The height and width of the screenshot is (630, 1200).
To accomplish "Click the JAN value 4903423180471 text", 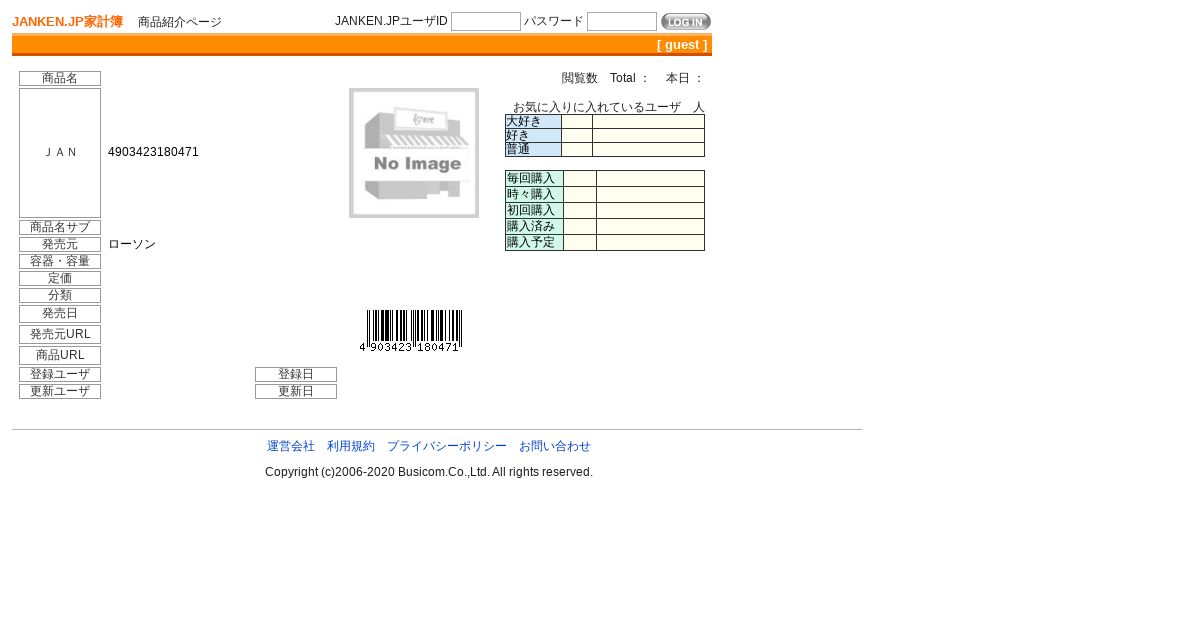I will pyautogui.click(x=153, y=152).
